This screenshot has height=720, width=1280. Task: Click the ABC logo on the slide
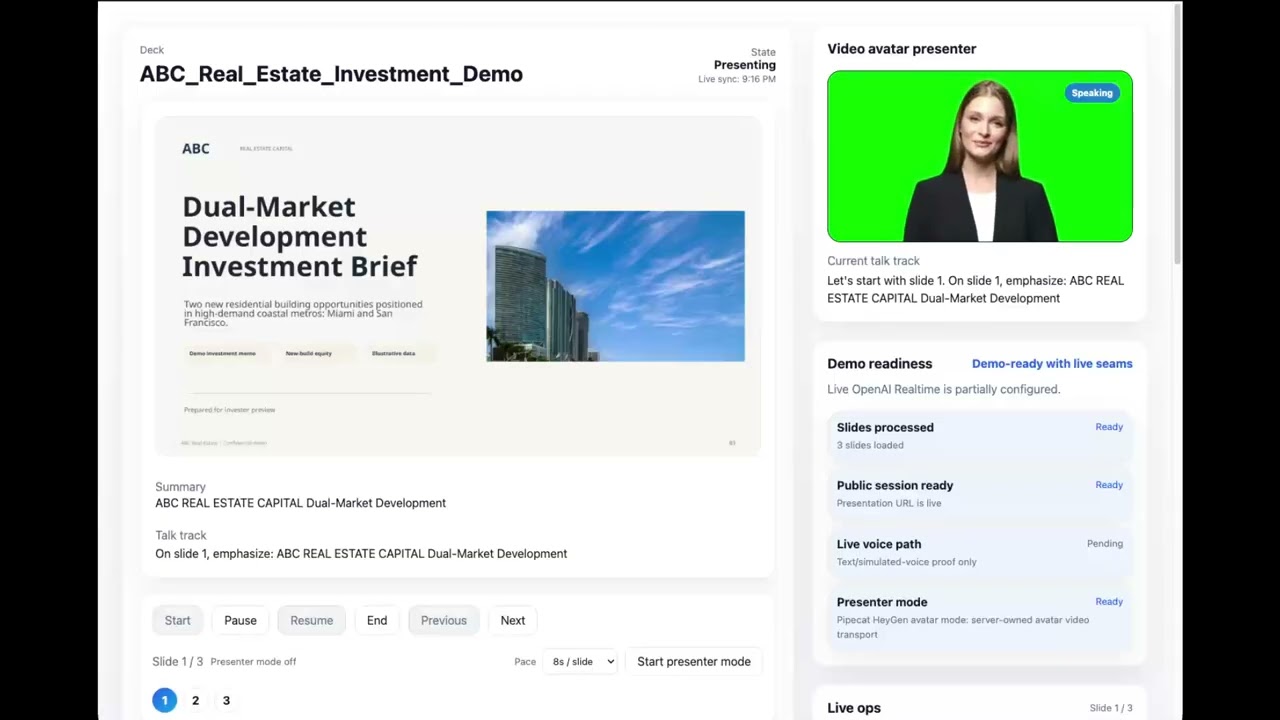[196, 148]
